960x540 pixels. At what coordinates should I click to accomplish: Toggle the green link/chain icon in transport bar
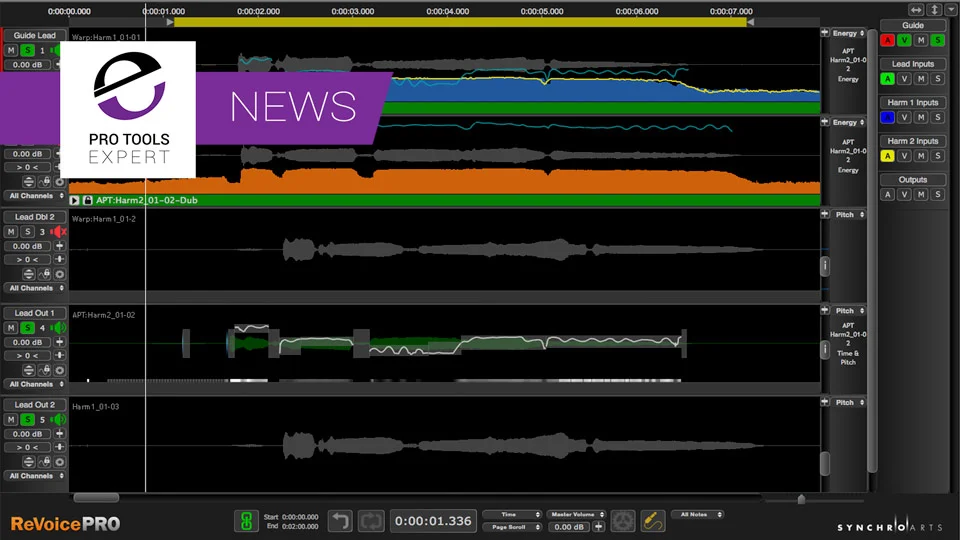pos(247,521)
